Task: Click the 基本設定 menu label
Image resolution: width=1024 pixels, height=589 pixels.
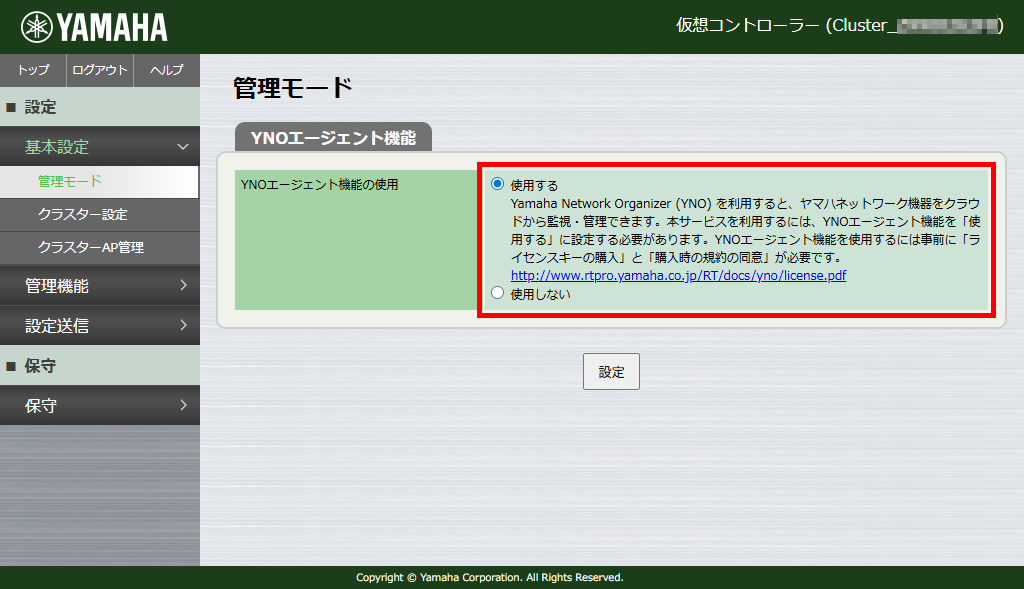Action: 57,147
